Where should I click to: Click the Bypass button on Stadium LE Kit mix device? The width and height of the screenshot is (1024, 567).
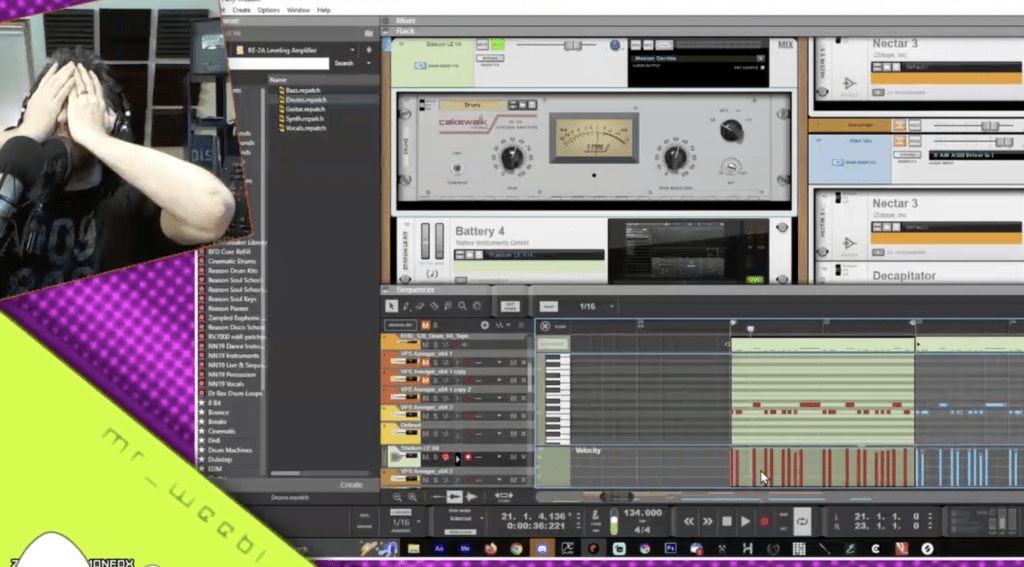point(489,59)
